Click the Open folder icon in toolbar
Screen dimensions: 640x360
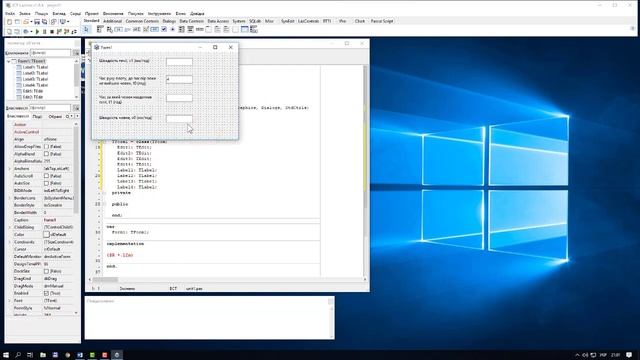(x=25, y=22)
